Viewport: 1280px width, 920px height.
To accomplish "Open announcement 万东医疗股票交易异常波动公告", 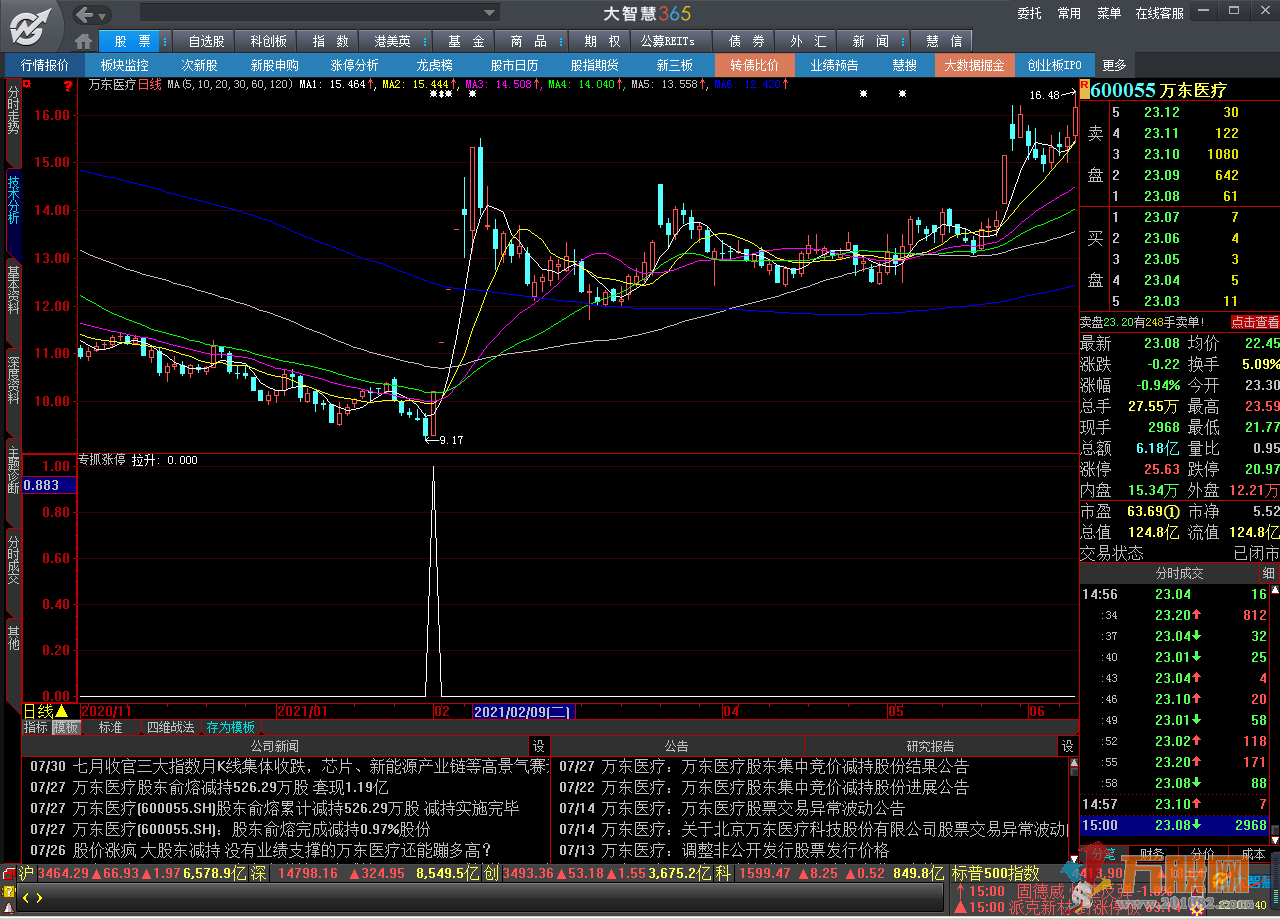I will (752, 809).
